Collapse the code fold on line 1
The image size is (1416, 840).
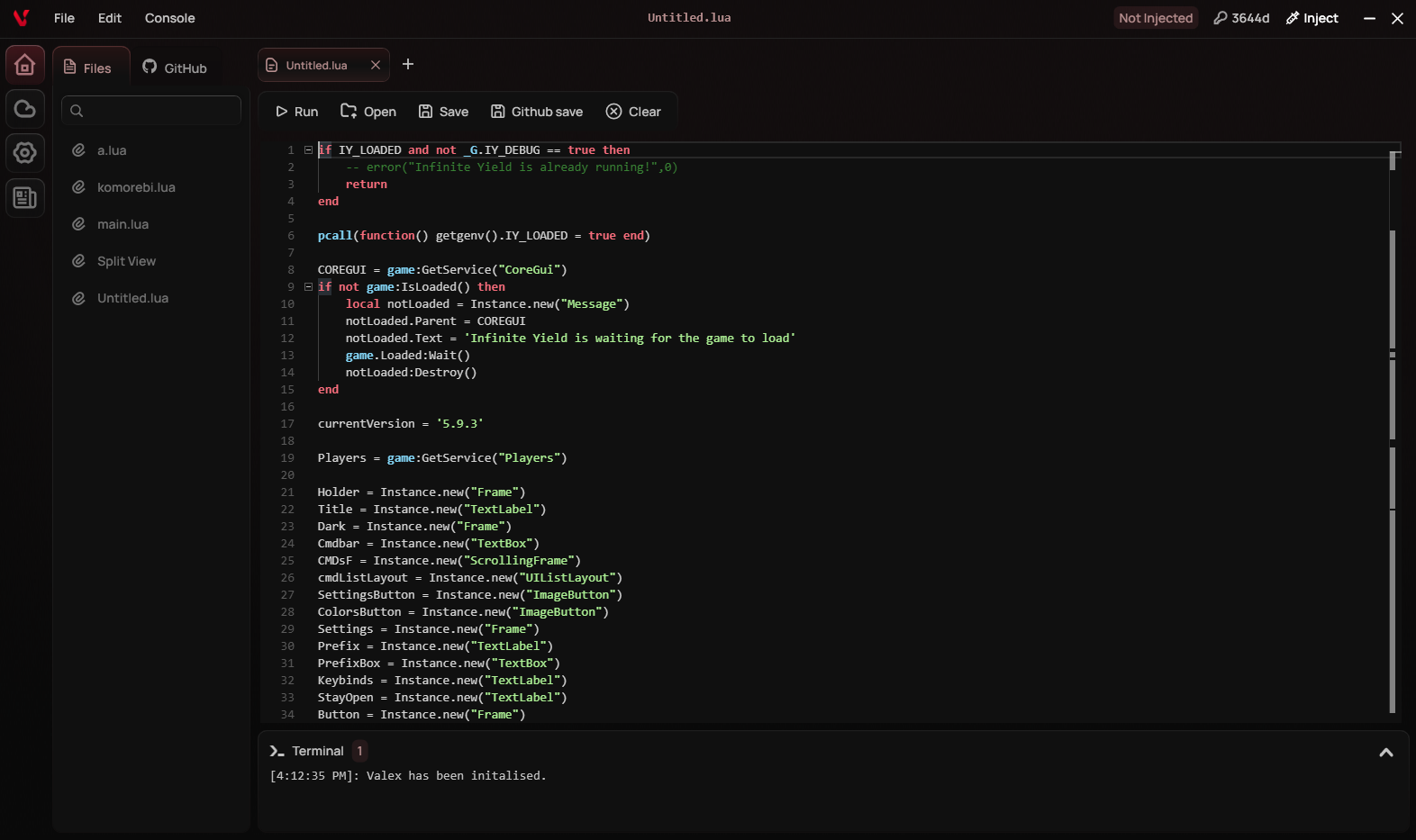(308, 150)
